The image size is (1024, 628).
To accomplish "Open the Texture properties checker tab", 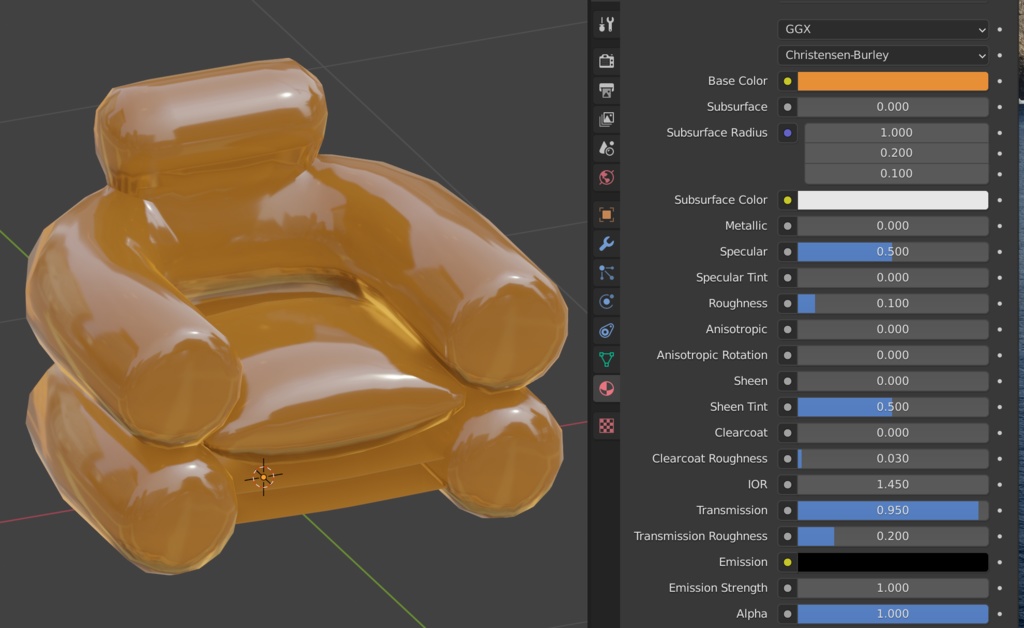I will click(x=606, y=426).
